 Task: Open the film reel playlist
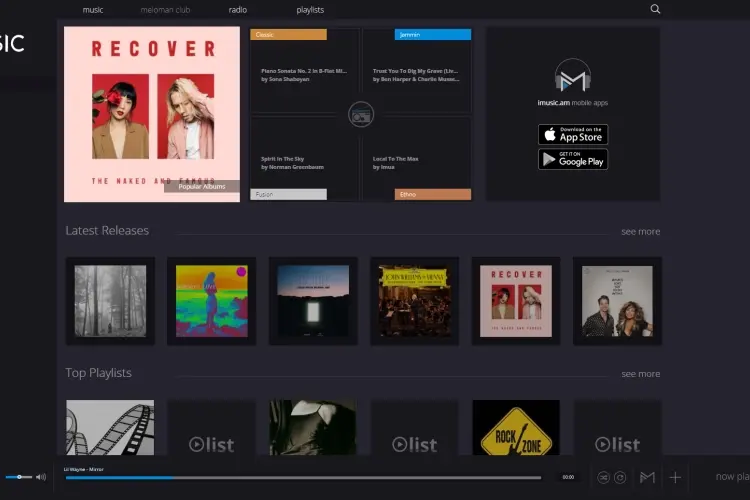110,427
